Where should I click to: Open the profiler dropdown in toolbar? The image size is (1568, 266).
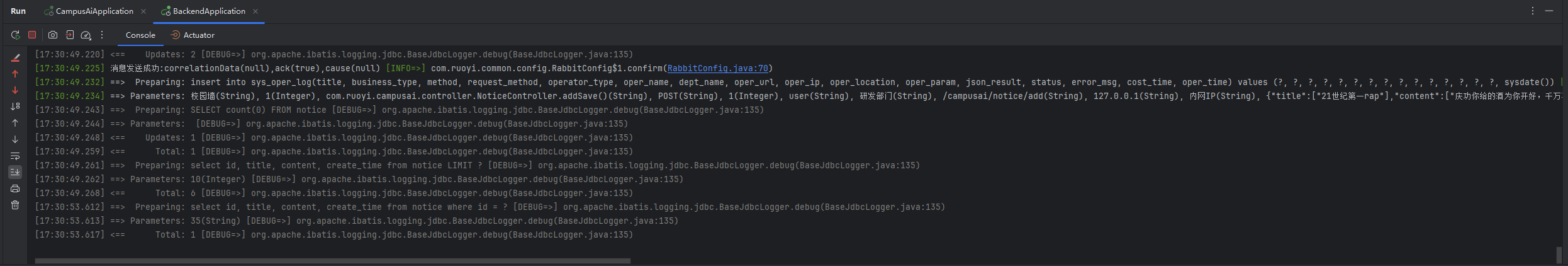click(x=86, y=35)
